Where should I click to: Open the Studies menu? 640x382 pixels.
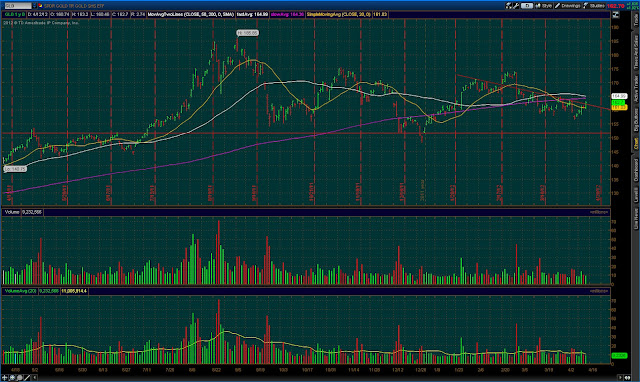pyautogui.click(x=594, y=6)
